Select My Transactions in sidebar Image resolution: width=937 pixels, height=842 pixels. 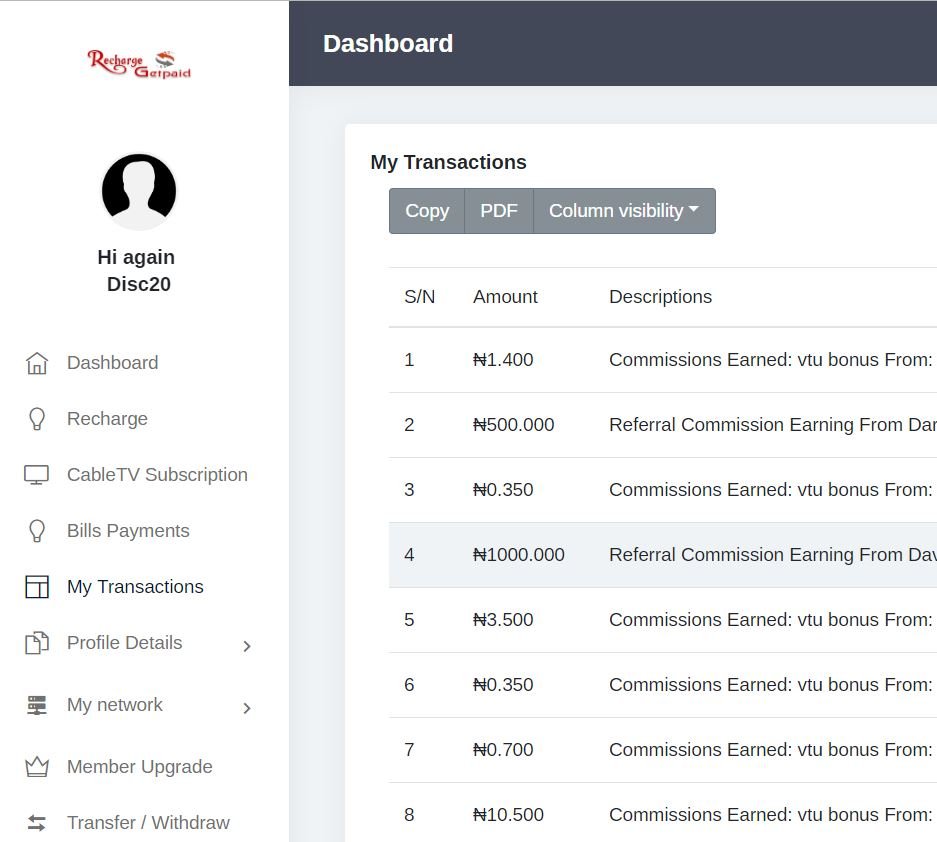[x=135, y=587]
